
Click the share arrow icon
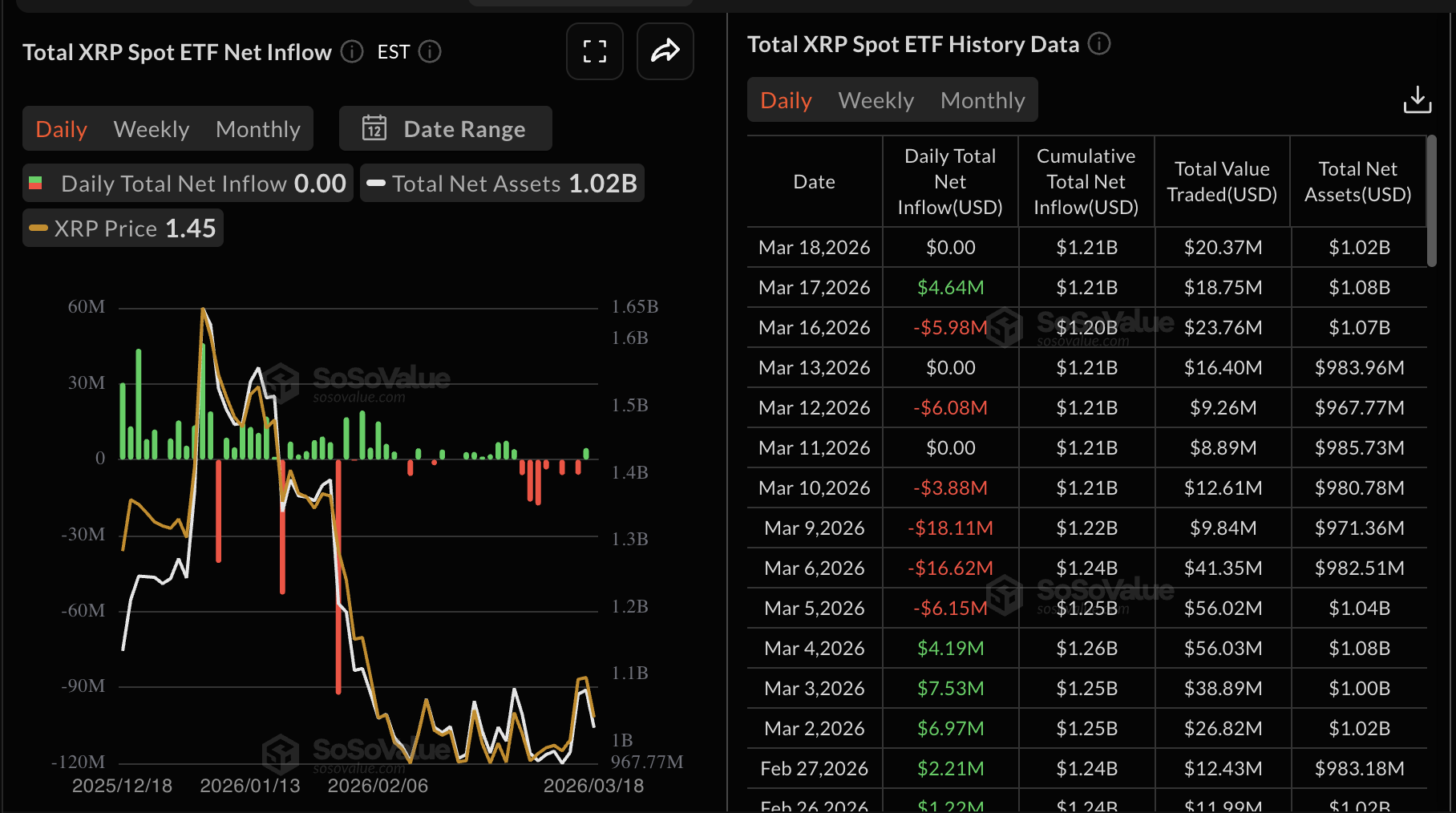click(x=665, y=52)
